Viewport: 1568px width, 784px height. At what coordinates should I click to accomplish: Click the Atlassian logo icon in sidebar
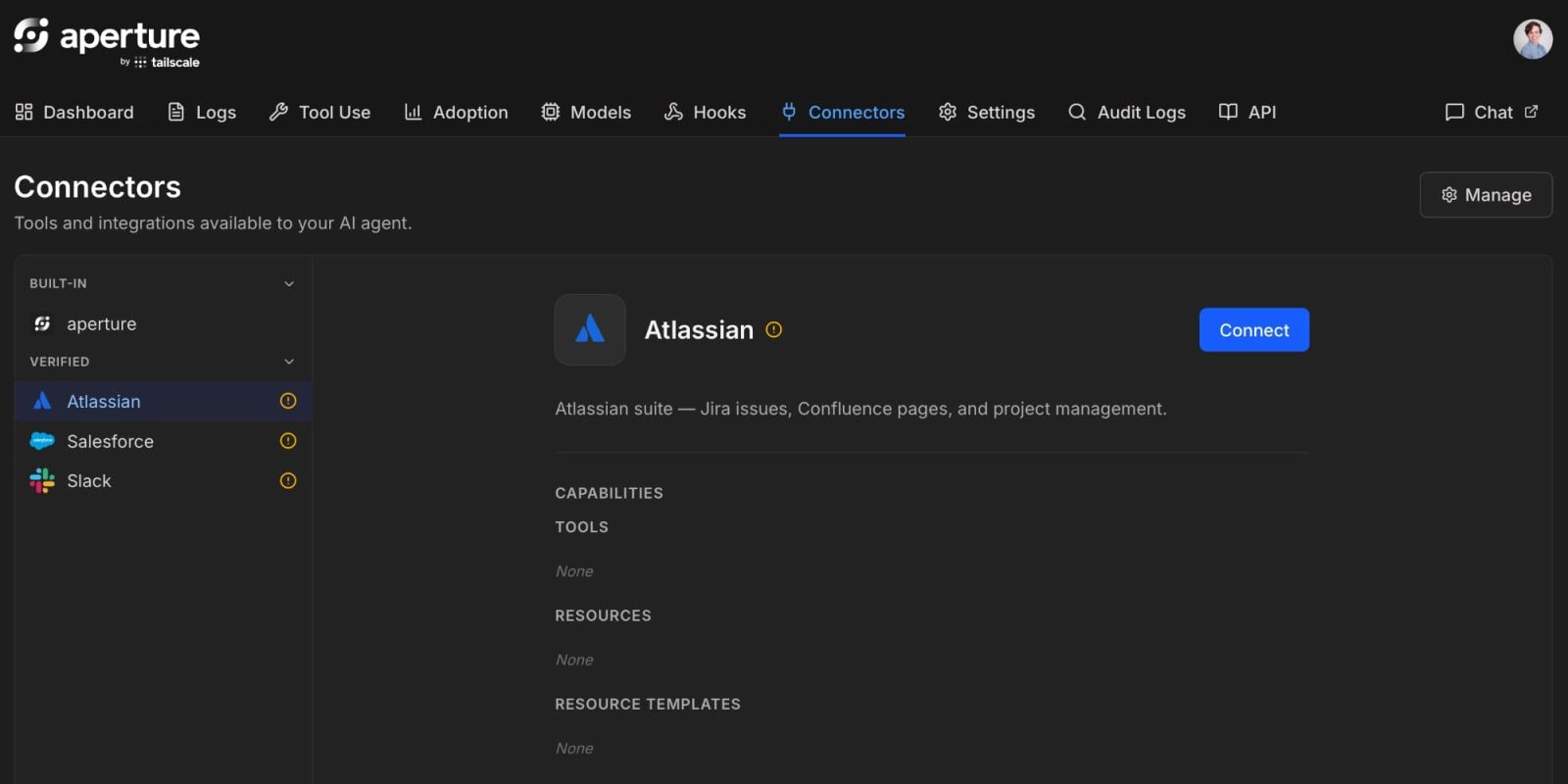pos(42,401)
